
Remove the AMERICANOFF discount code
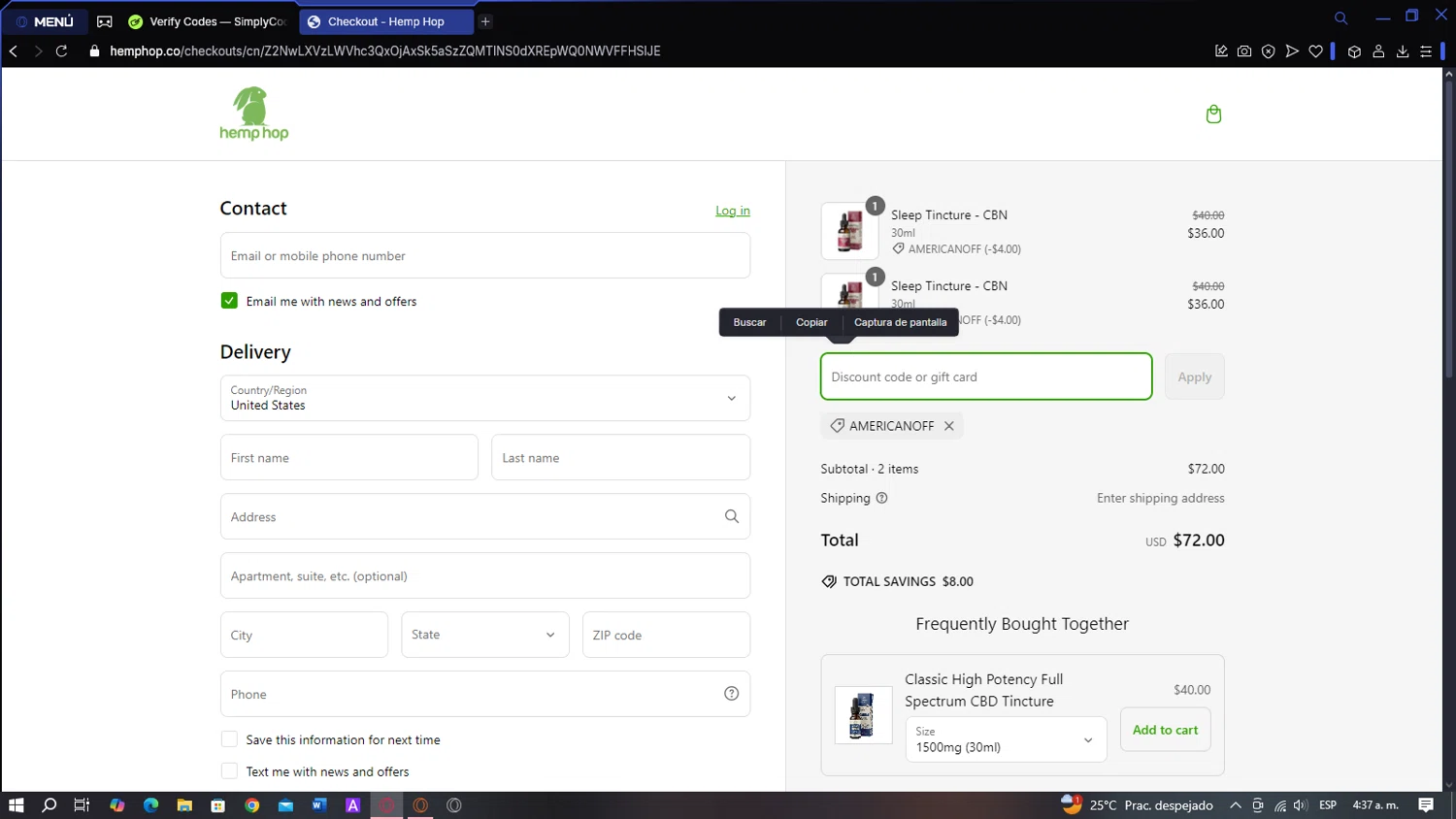click(949, 426)
